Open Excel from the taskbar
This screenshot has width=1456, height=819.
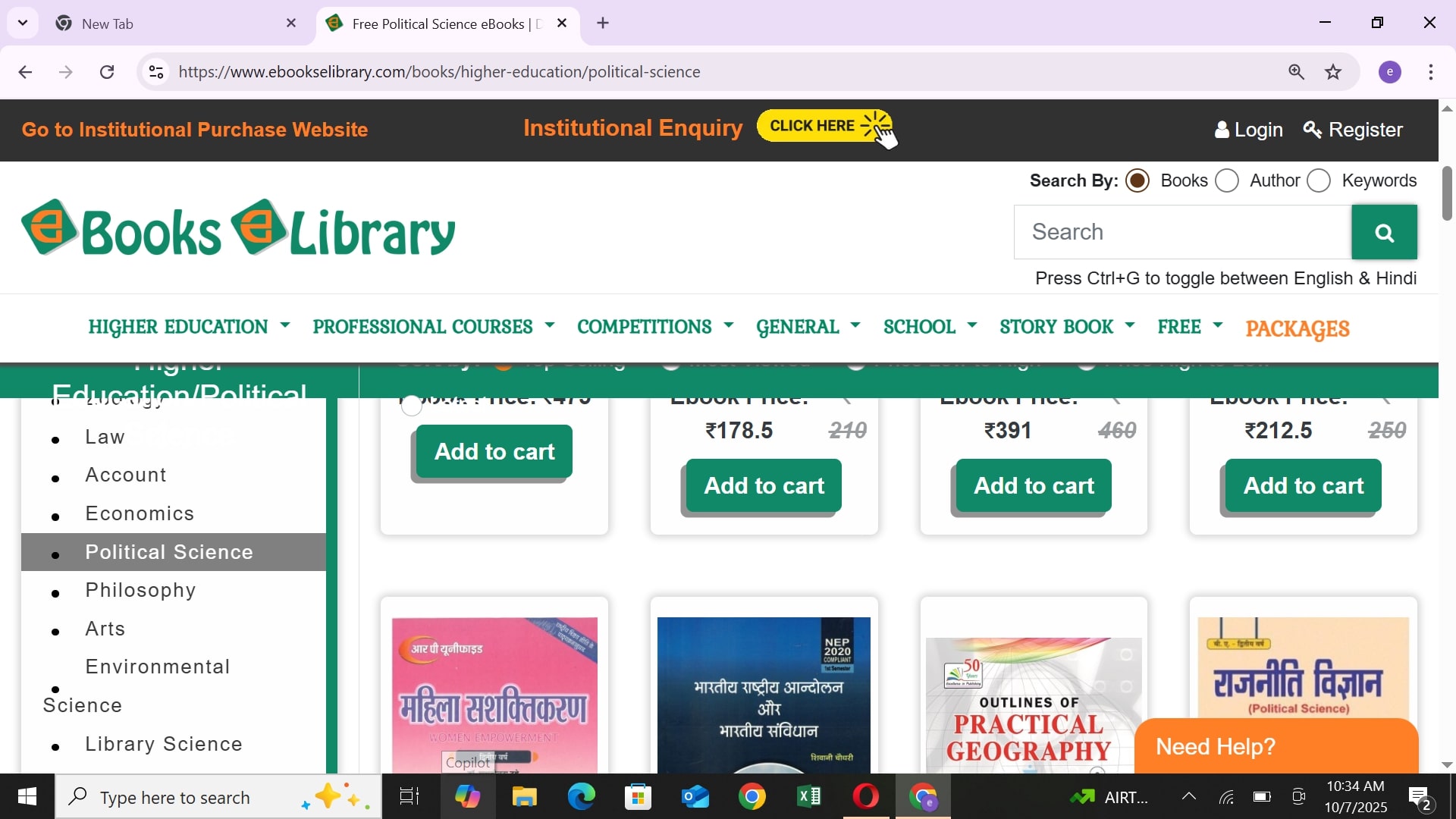pos(808,797)
